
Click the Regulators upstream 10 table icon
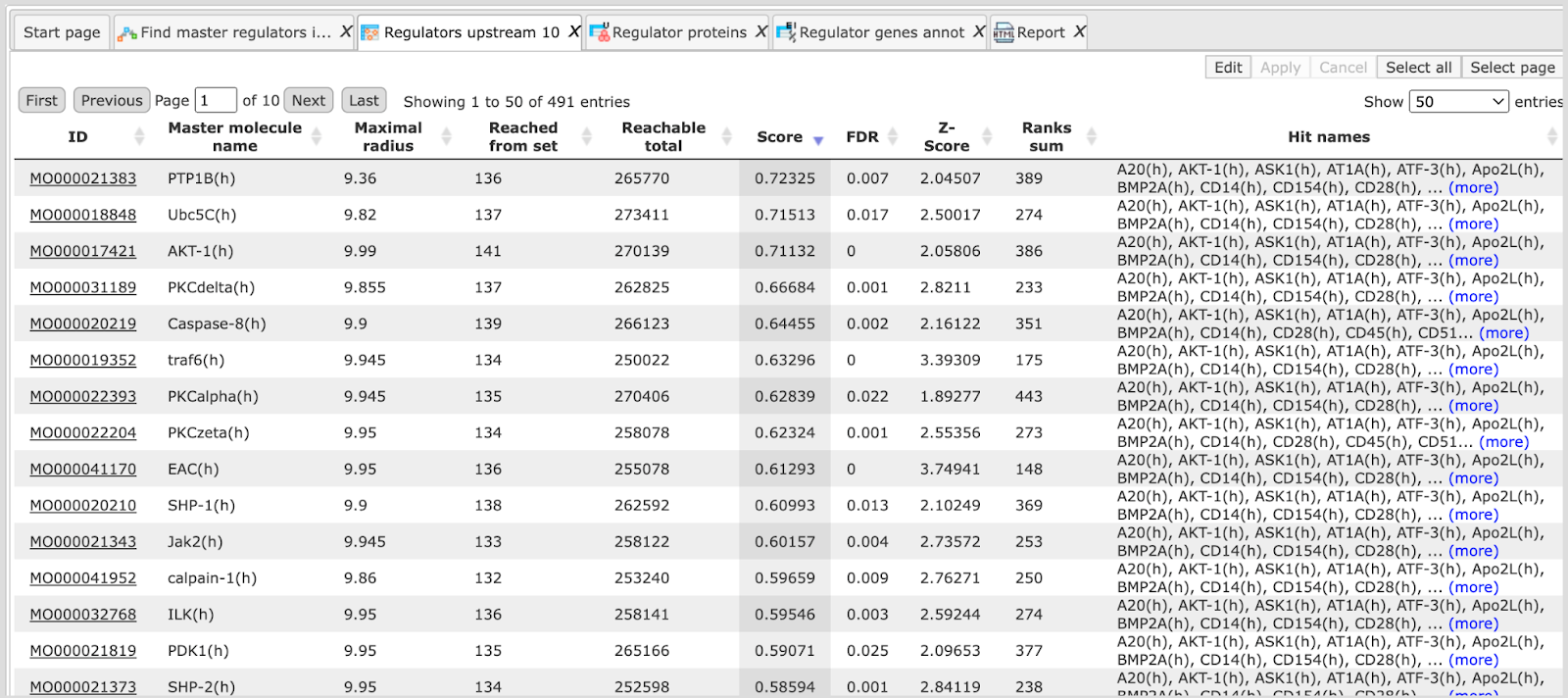point(370,33)
